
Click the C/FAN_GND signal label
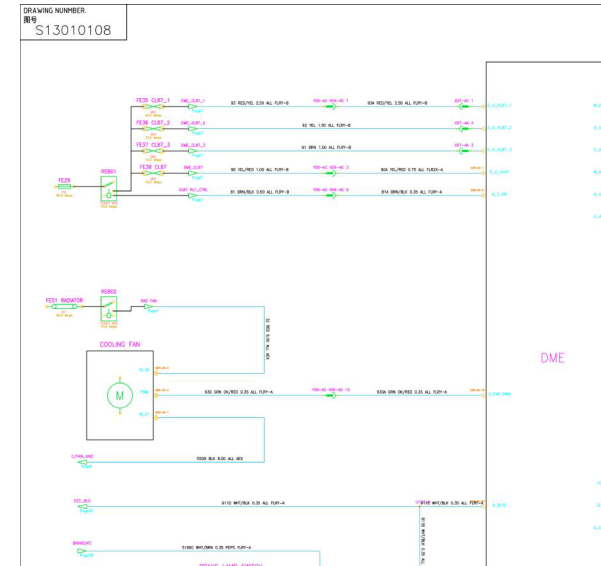point(82,456)
